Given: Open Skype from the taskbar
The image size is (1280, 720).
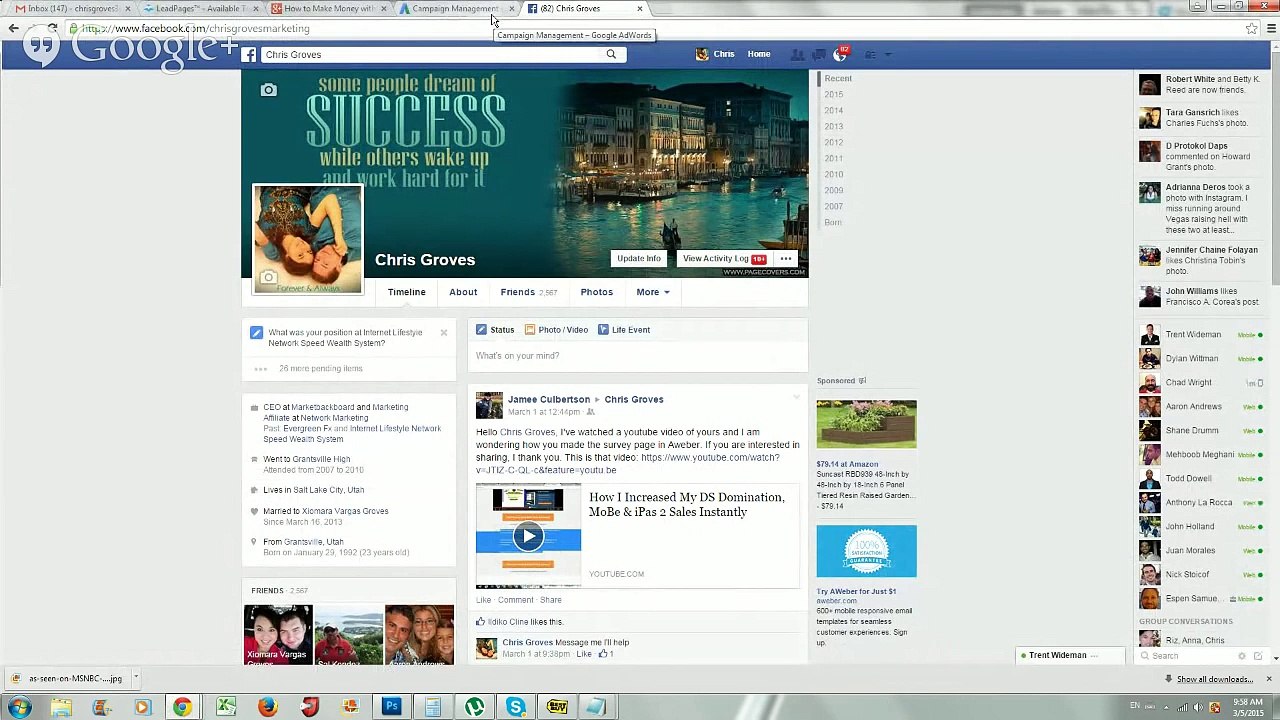Looking at the screenshot, I should (515, 707).
